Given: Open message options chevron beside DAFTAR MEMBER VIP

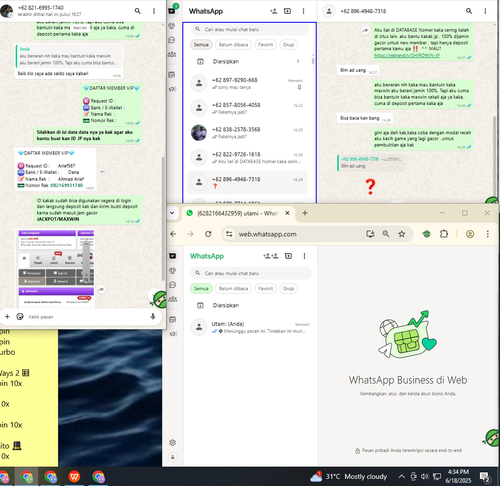Looking at the screenshot, I should 102,172.
